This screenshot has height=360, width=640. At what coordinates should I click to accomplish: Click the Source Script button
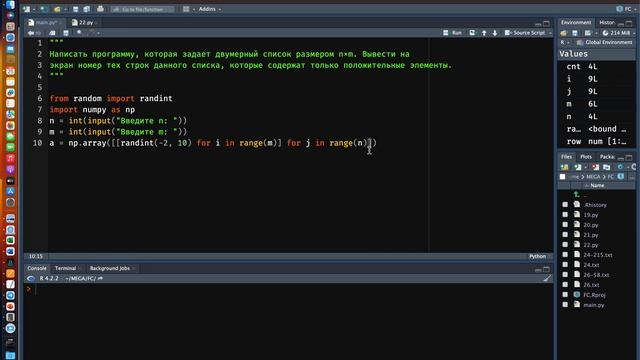tap(525, 33)
